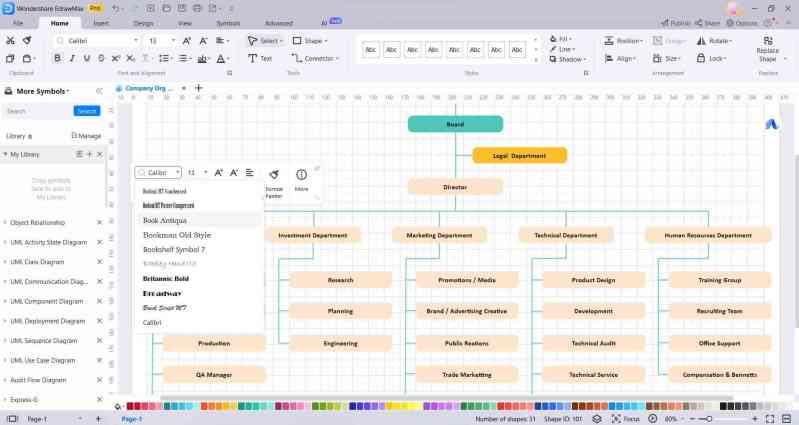Open the Shadow dropdown
This screenshot has width=799, height=425.
click(567, 59)
